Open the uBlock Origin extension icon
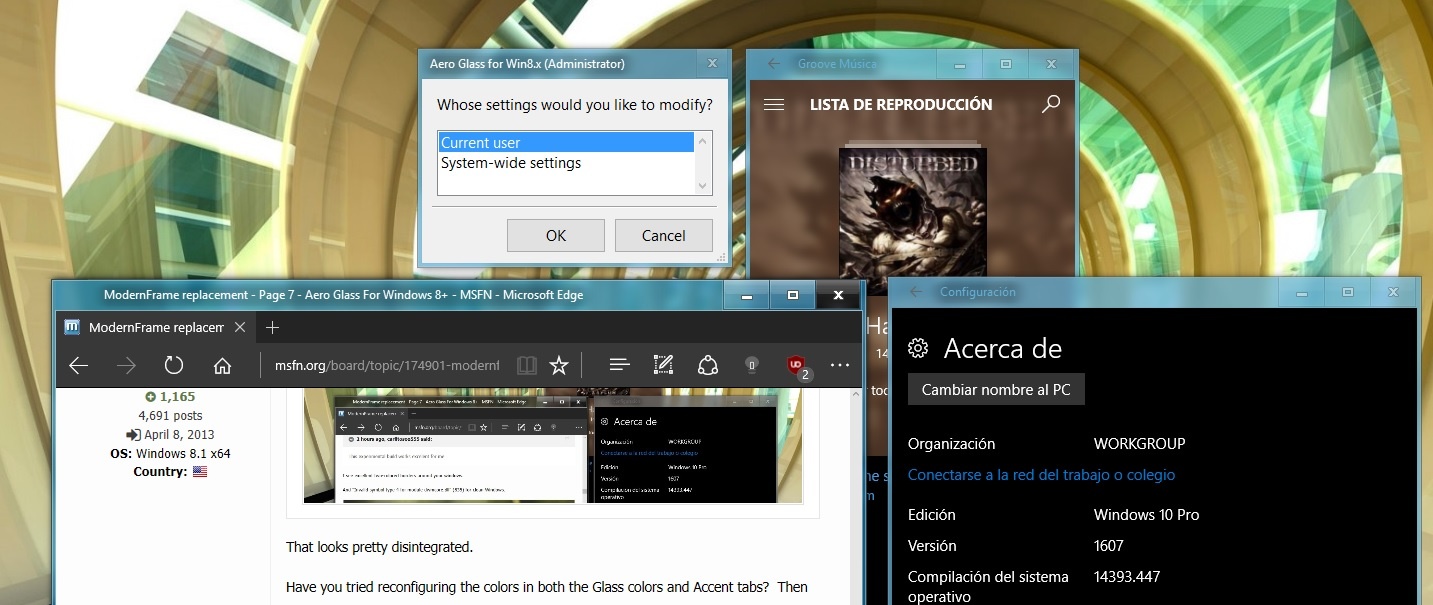1433x605 pixels. (x=796, y=366)
